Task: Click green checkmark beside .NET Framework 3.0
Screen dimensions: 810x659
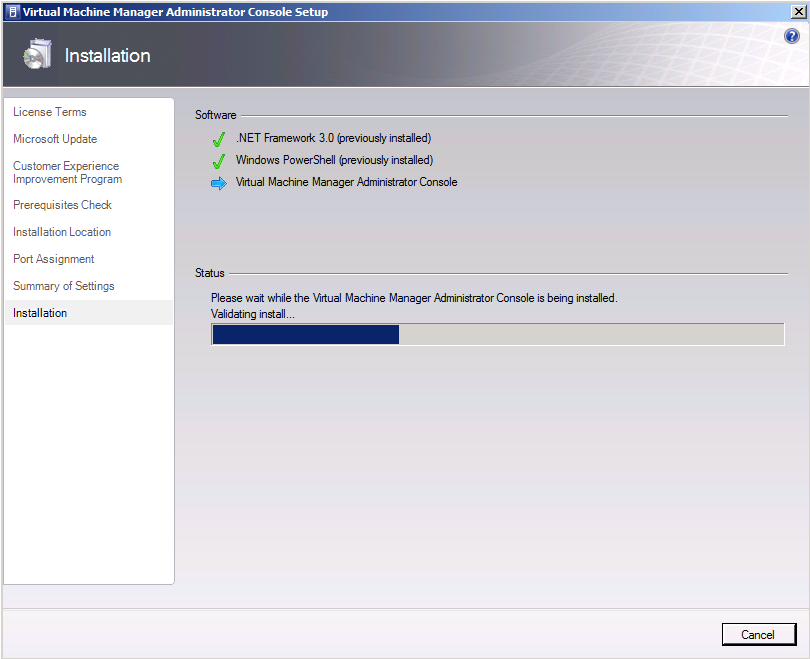Action: (219, 139)
